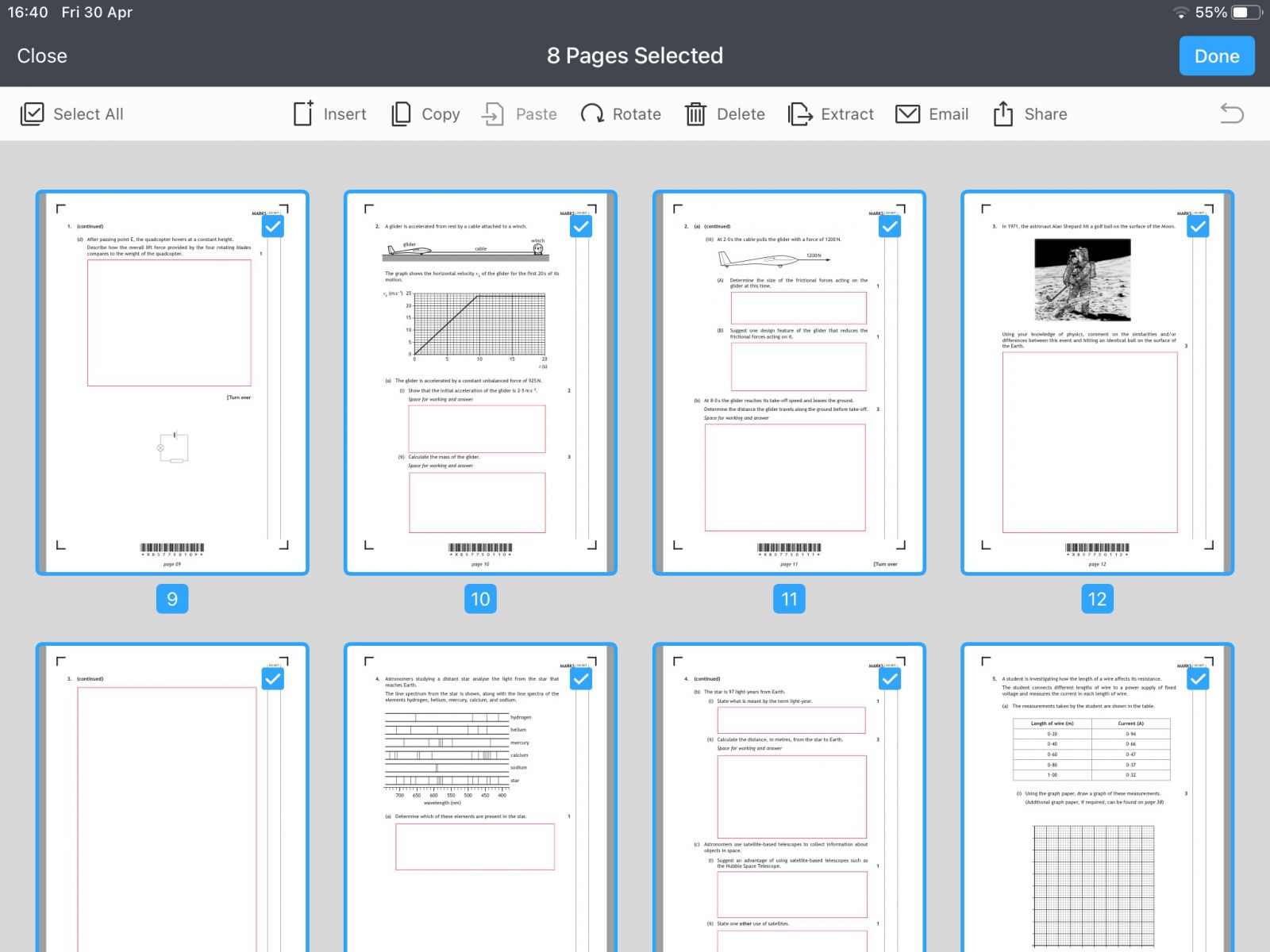Deselect page 11 using its checkmark
Viewport: 1270px width, 952px height.
click(x=890, y=227)
